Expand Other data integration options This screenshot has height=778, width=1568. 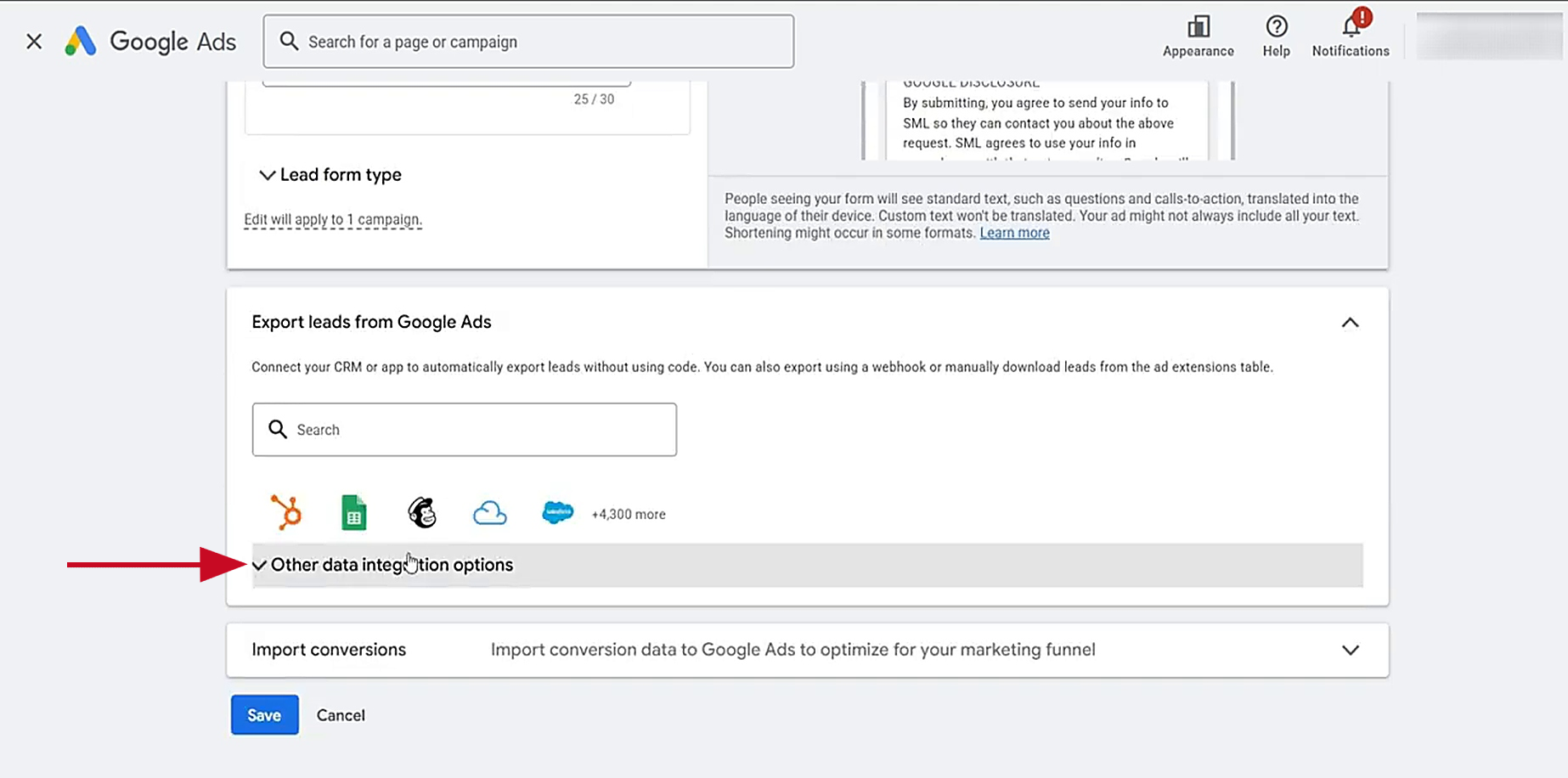(807, 565)
